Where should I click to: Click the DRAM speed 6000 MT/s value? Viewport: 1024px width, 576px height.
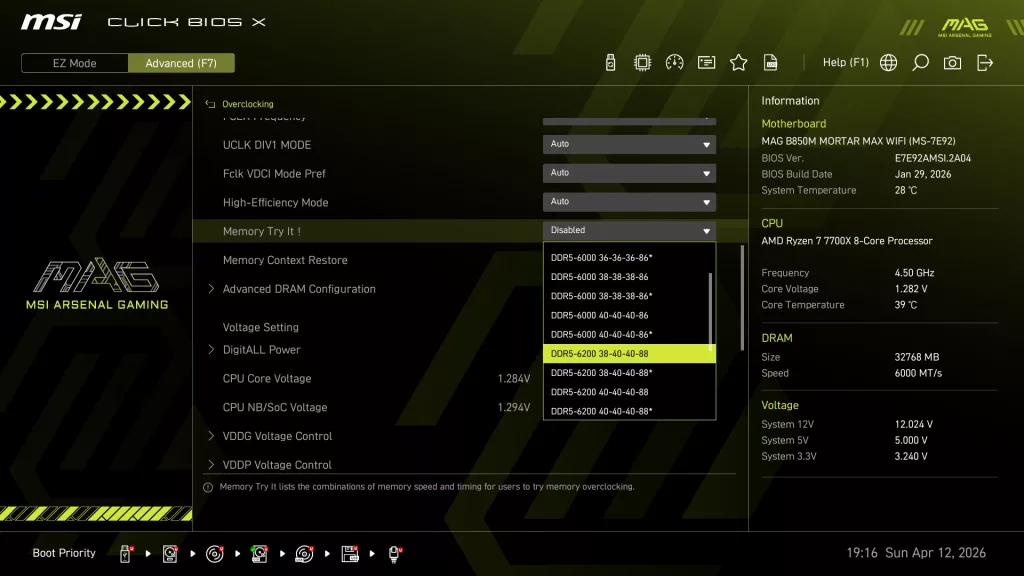(x=918, y=373)
